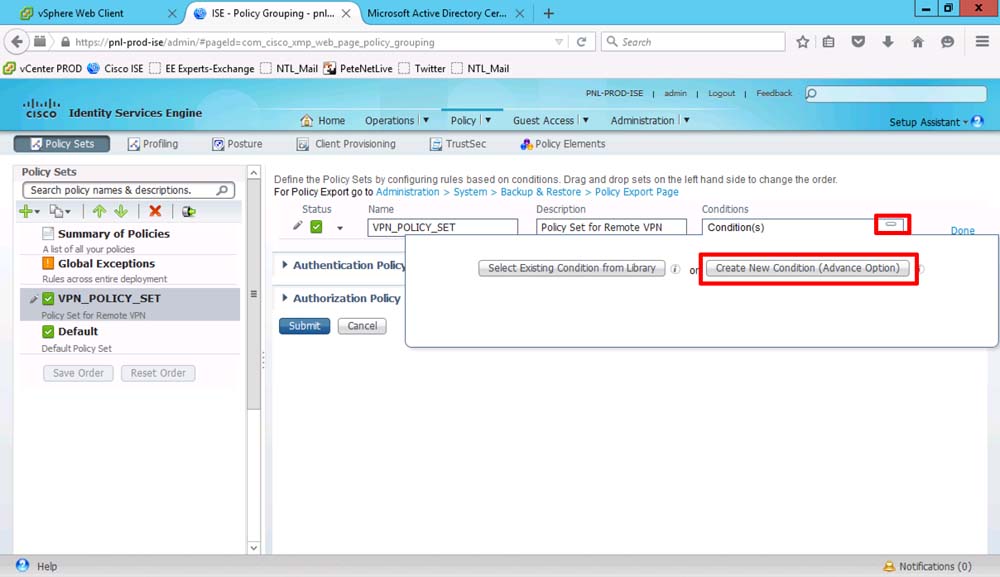
Task: Click the search policy names field
Action: 129,190
